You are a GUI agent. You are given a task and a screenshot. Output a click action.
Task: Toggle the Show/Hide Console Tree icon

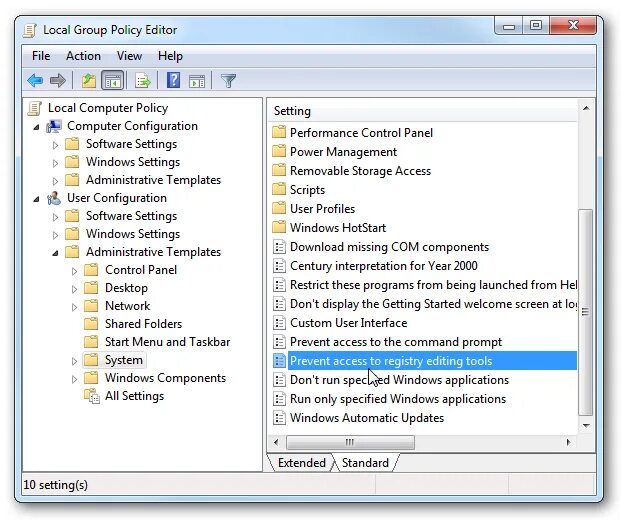[113, 81]
